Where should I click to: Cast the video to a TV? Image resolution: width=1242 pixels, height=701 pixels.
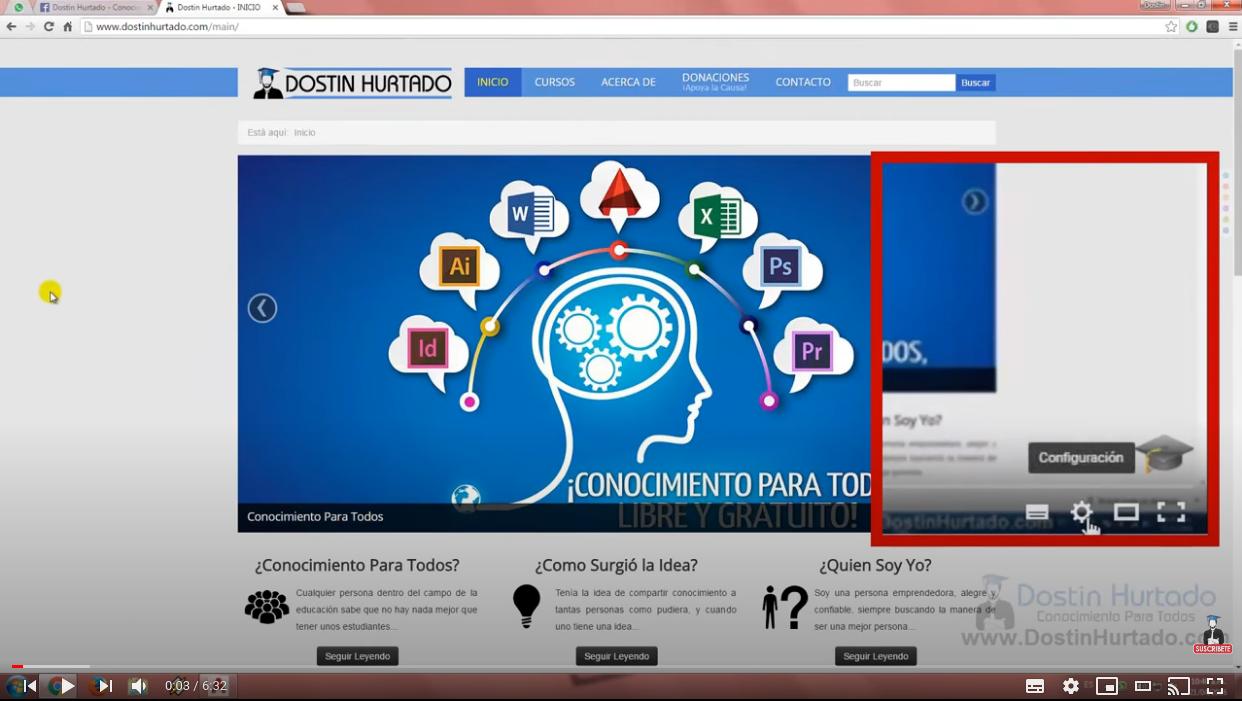click(1179, 686)
